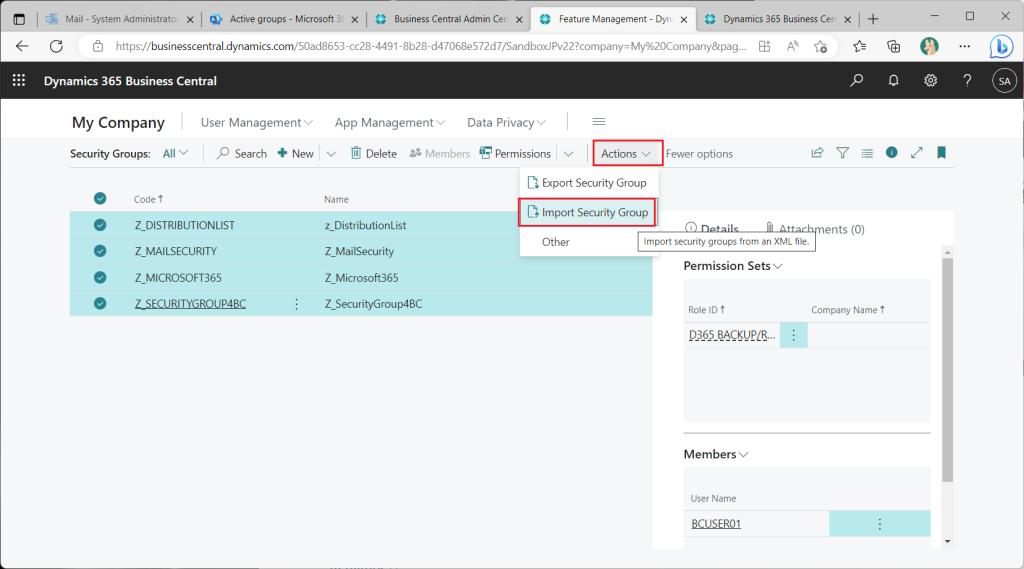Open settings gear in Business Central header

931,80
